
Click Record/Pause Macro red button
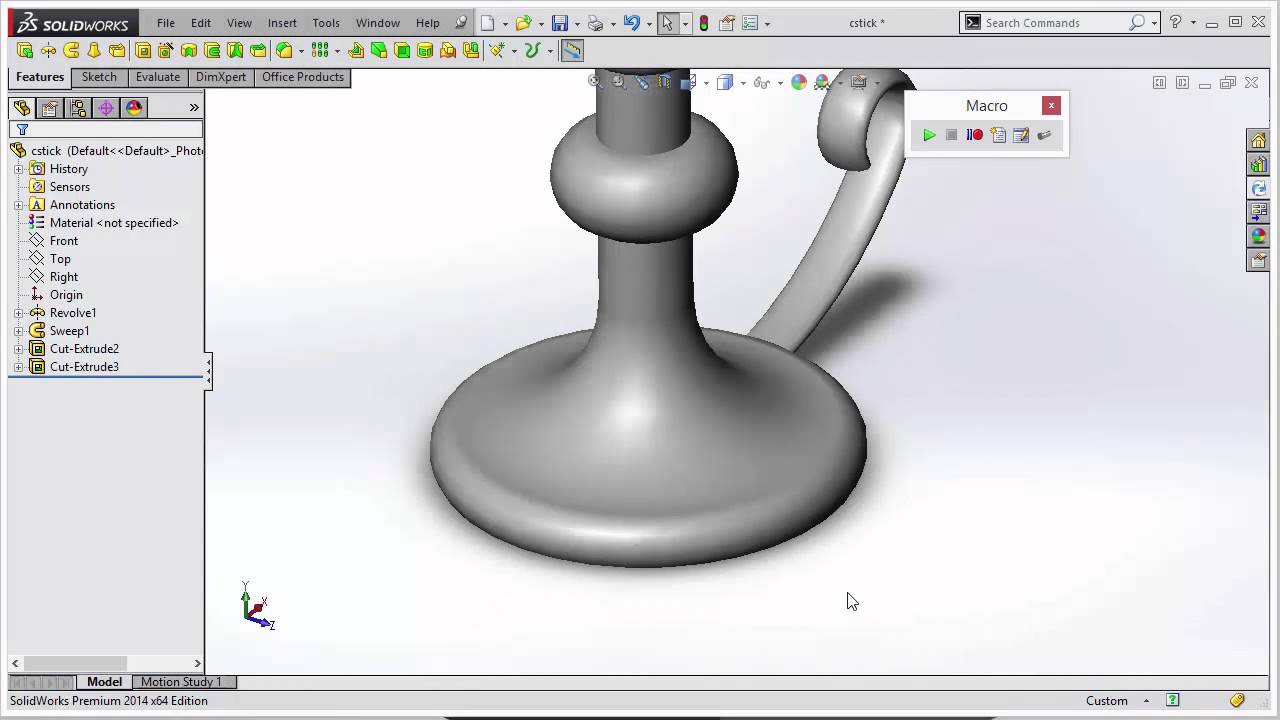click(x=975, y=135)
